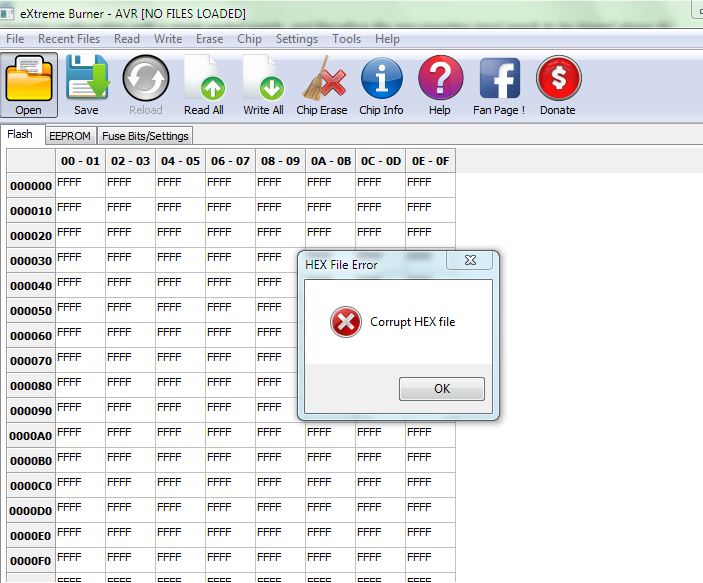This screenshot has width=703, height=583.
Task: Click the '0A - 0B' column header
Action: coord(330,161)
